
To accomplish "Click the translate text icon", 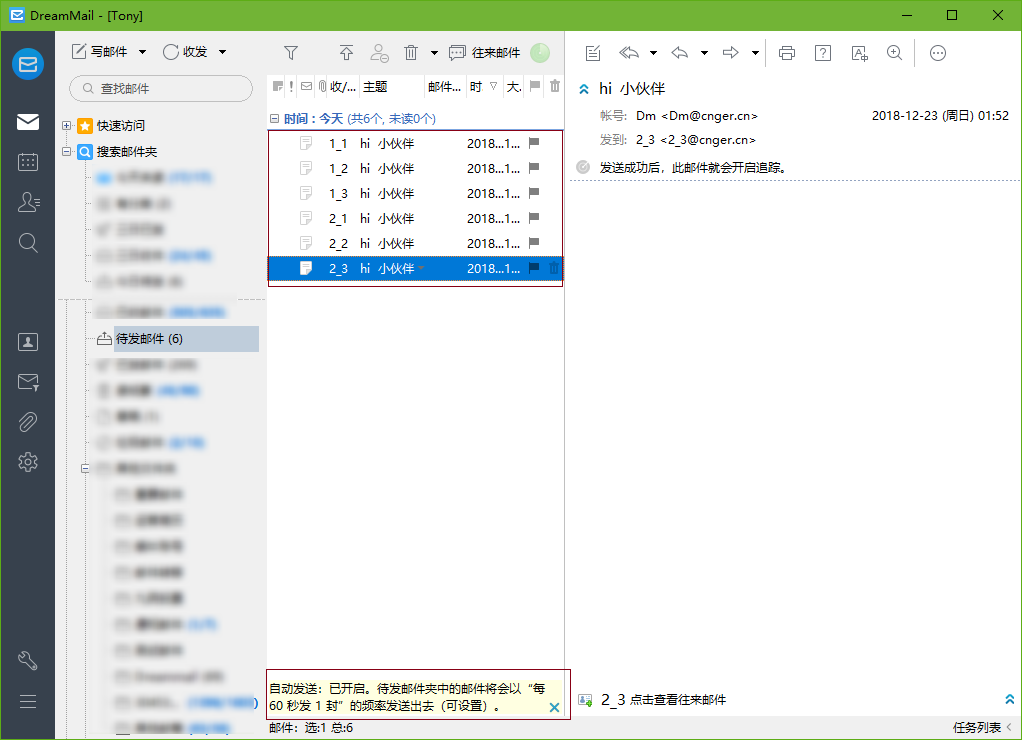I will [860, 53].
